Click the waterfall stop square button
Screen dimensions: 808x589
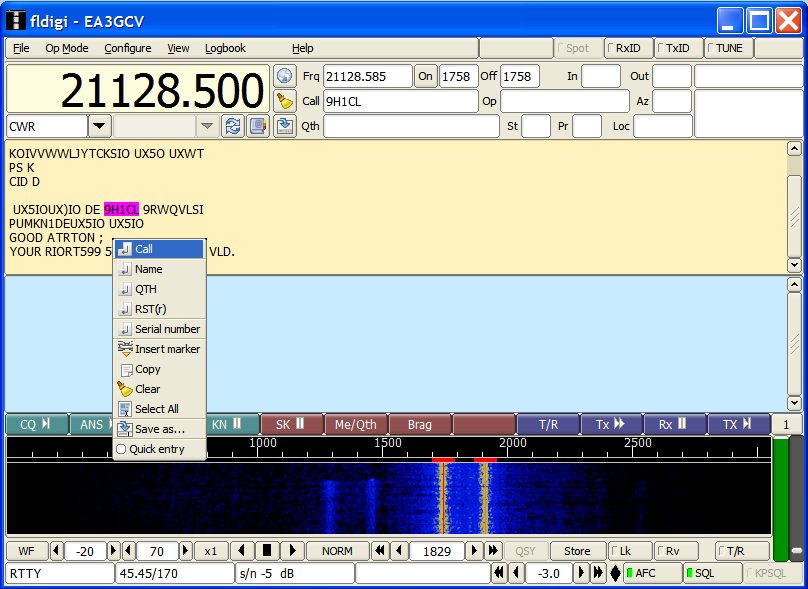(267, 551)
